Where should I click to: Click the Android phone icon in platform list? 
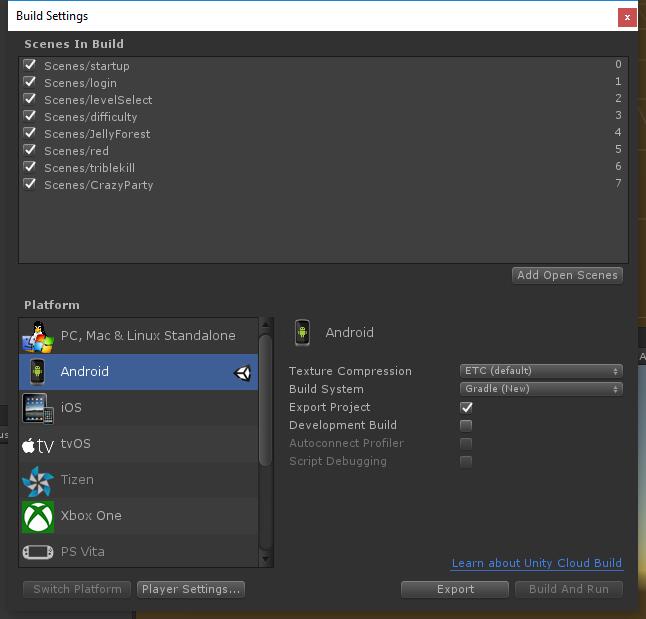click(37, 372)
